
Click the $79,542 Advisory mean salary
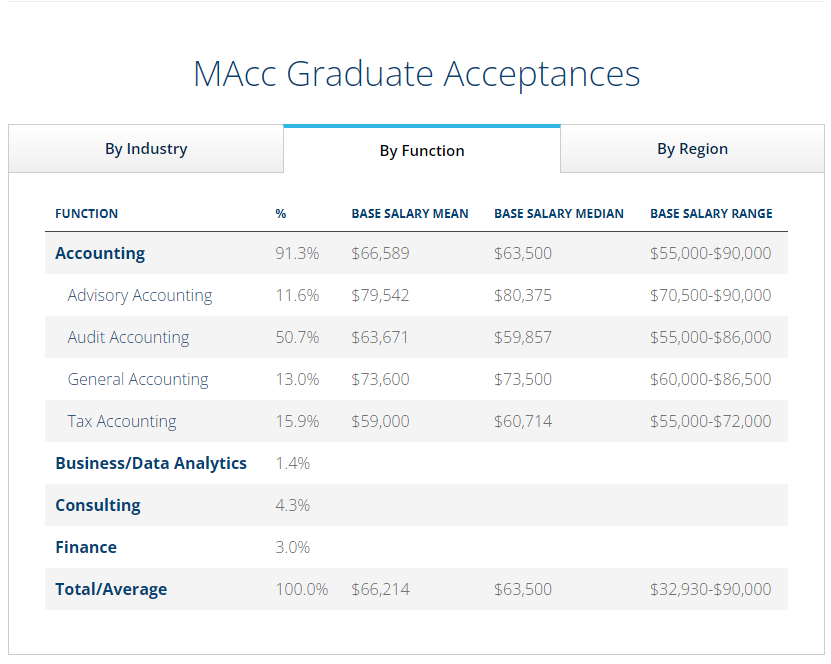380,295
